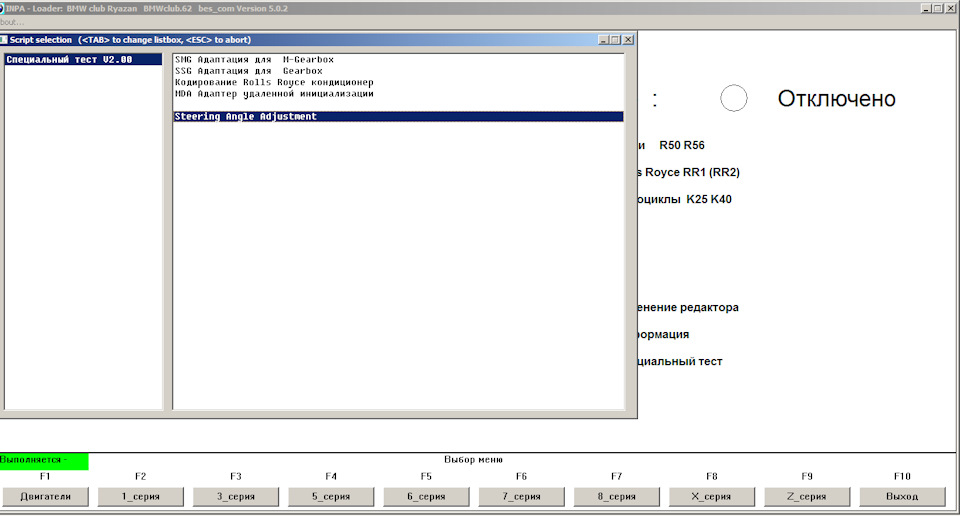
Task: Open the X_серия F8 menu button
Action: (711, 496)
